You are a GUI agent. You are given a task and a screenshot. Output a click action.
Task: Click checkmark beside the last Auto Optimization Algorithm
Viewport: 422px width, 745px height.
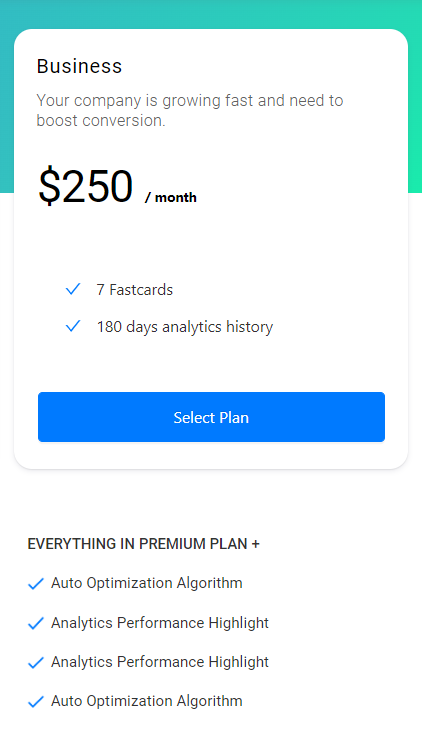36,702
